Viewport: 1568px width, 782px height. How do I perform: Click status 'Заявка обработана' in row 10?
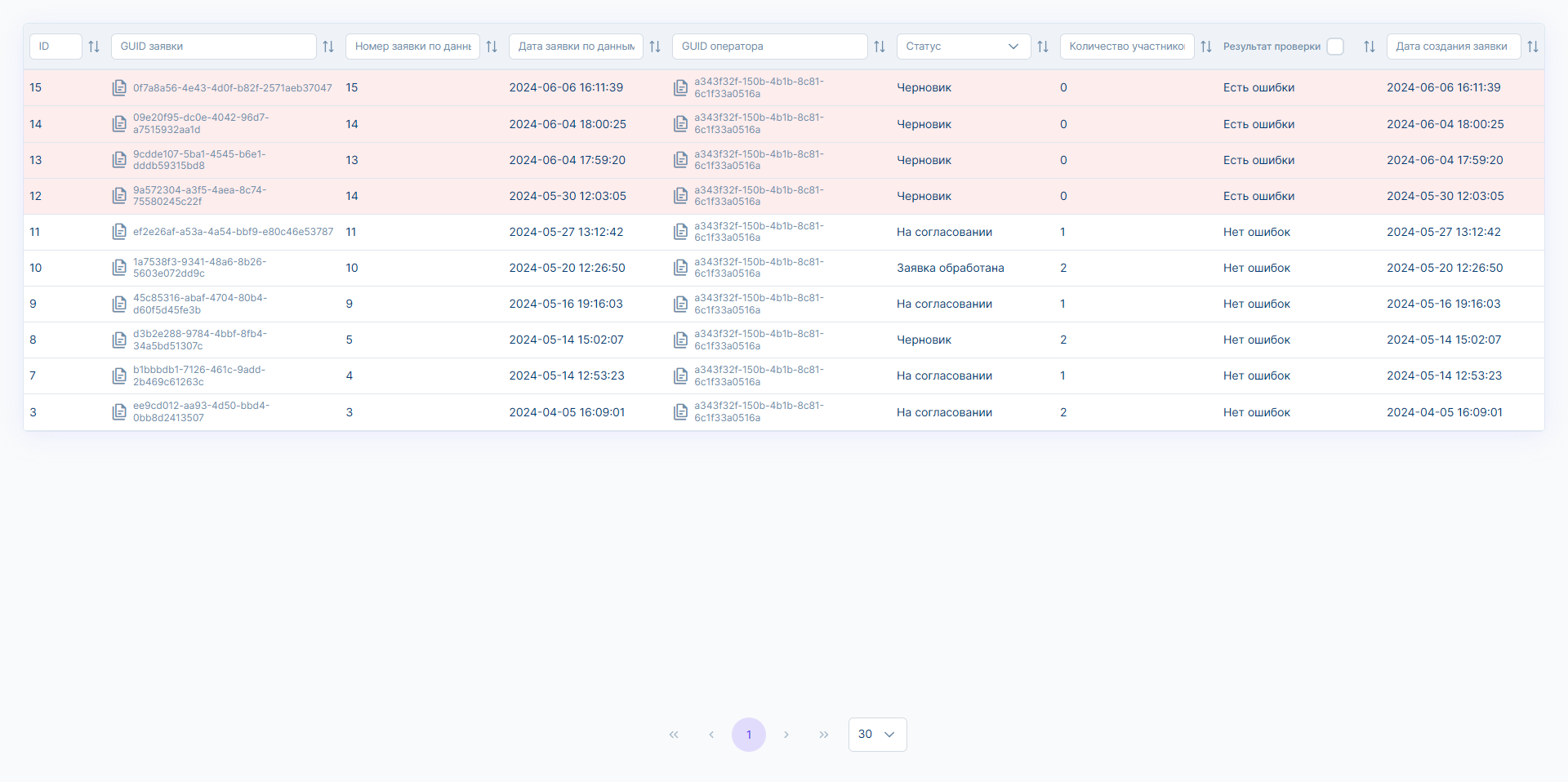click(x=951, y=268)
